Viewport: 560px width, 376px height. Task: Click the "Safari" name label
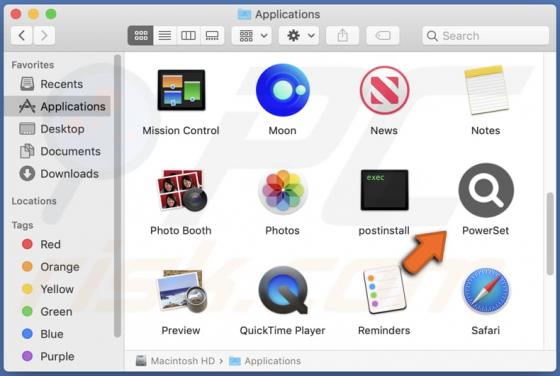(486, 330)
